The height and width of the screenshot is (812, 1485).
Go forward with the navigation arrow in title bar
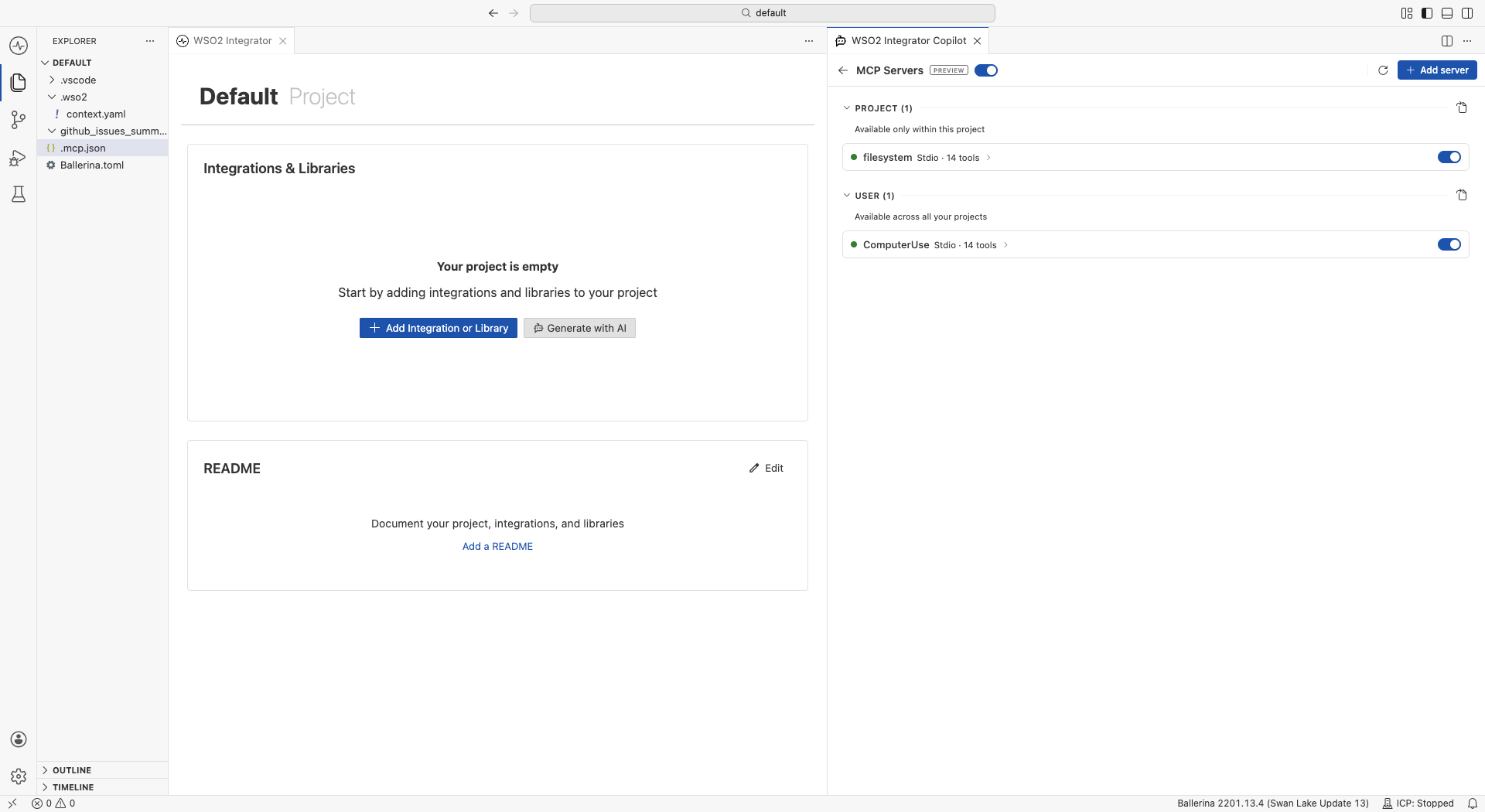click(514, 13)
